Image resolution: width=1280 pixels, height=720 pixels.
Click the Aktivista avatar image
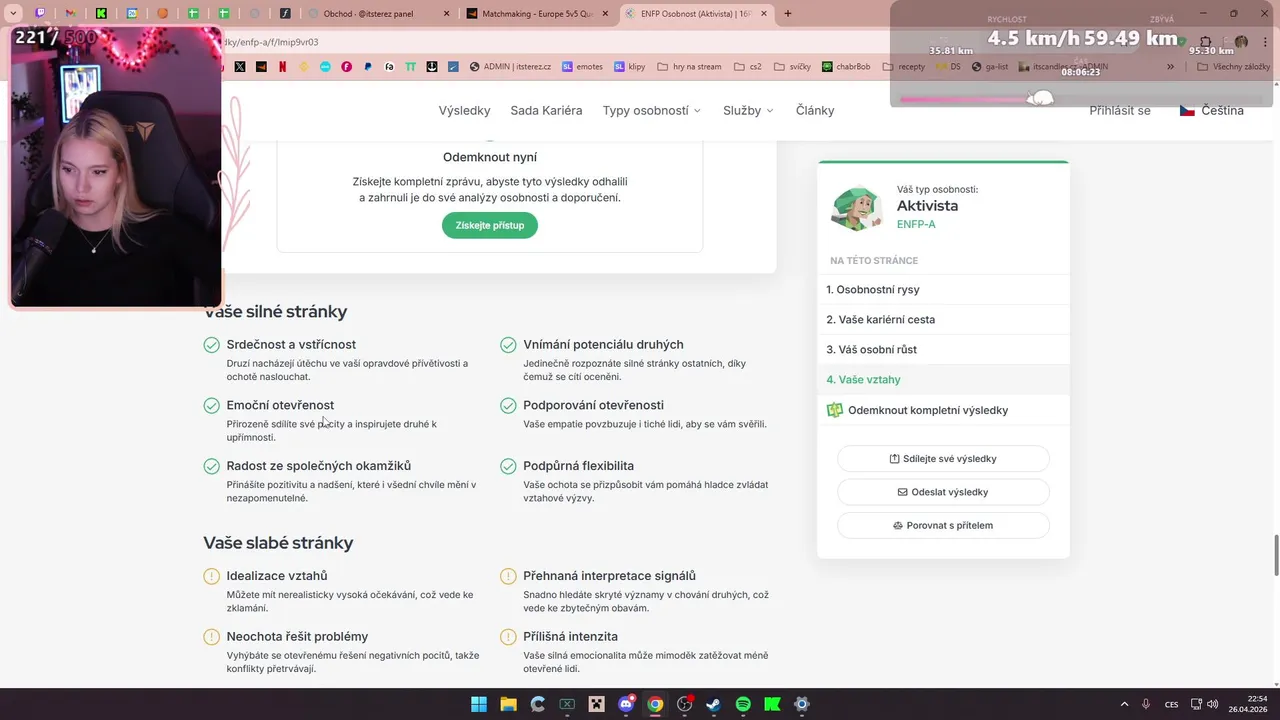857,207
